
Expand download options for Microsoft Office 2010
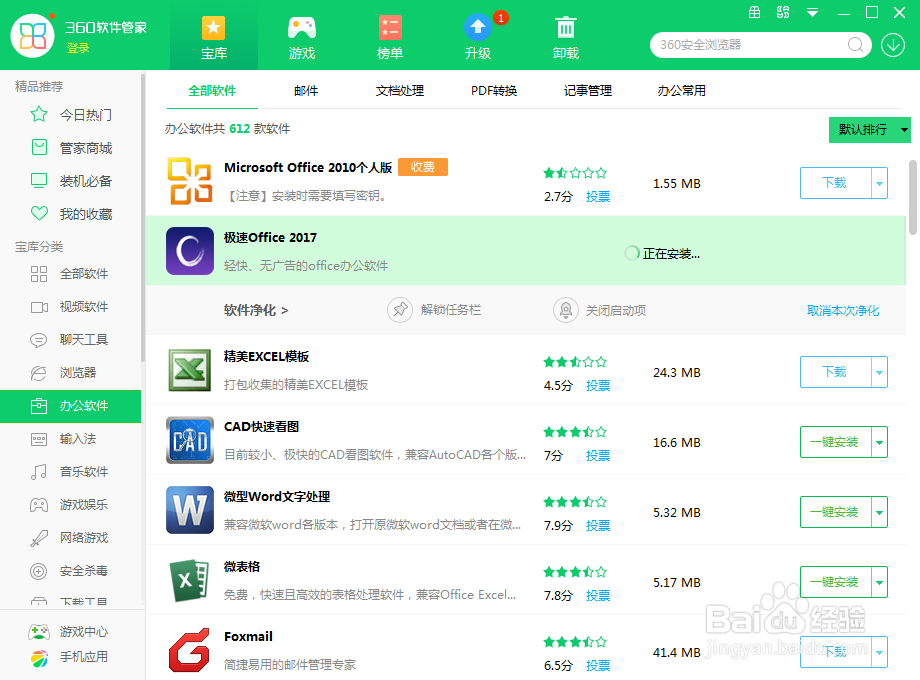tap(880, 183)
